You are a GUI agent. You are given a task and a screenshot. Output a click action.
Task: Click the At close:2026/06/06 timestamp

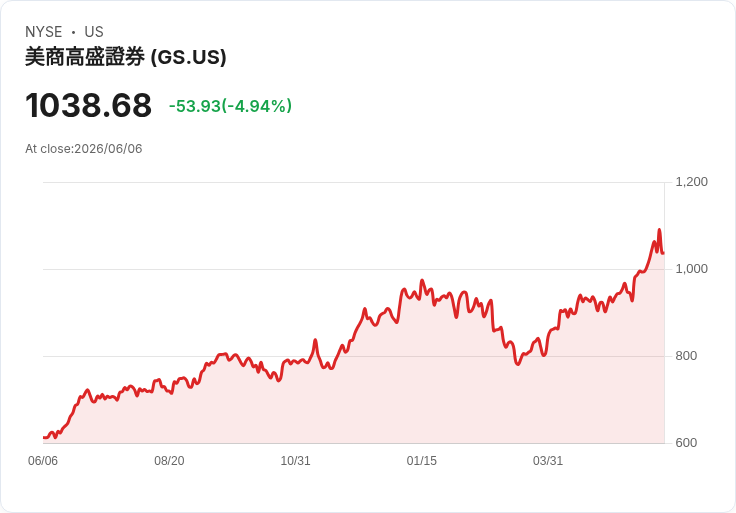click(x=84, y=149)
